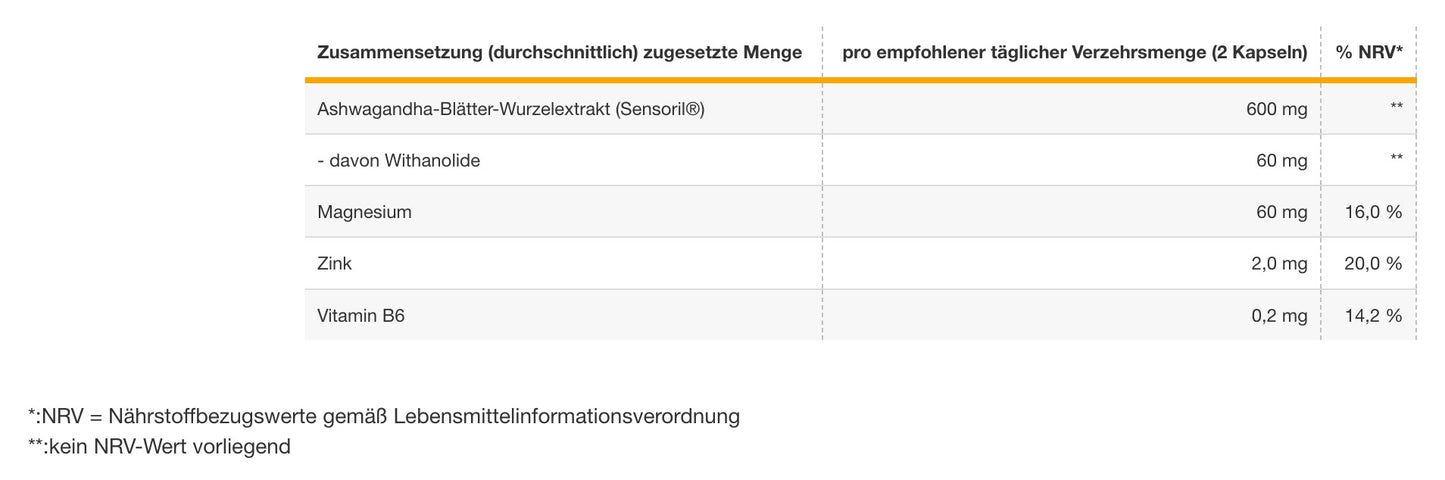
Task: Click the NRV = Nährstoffbezugswerte footnote
Action: pyautogui.click(x=384, y=416)
